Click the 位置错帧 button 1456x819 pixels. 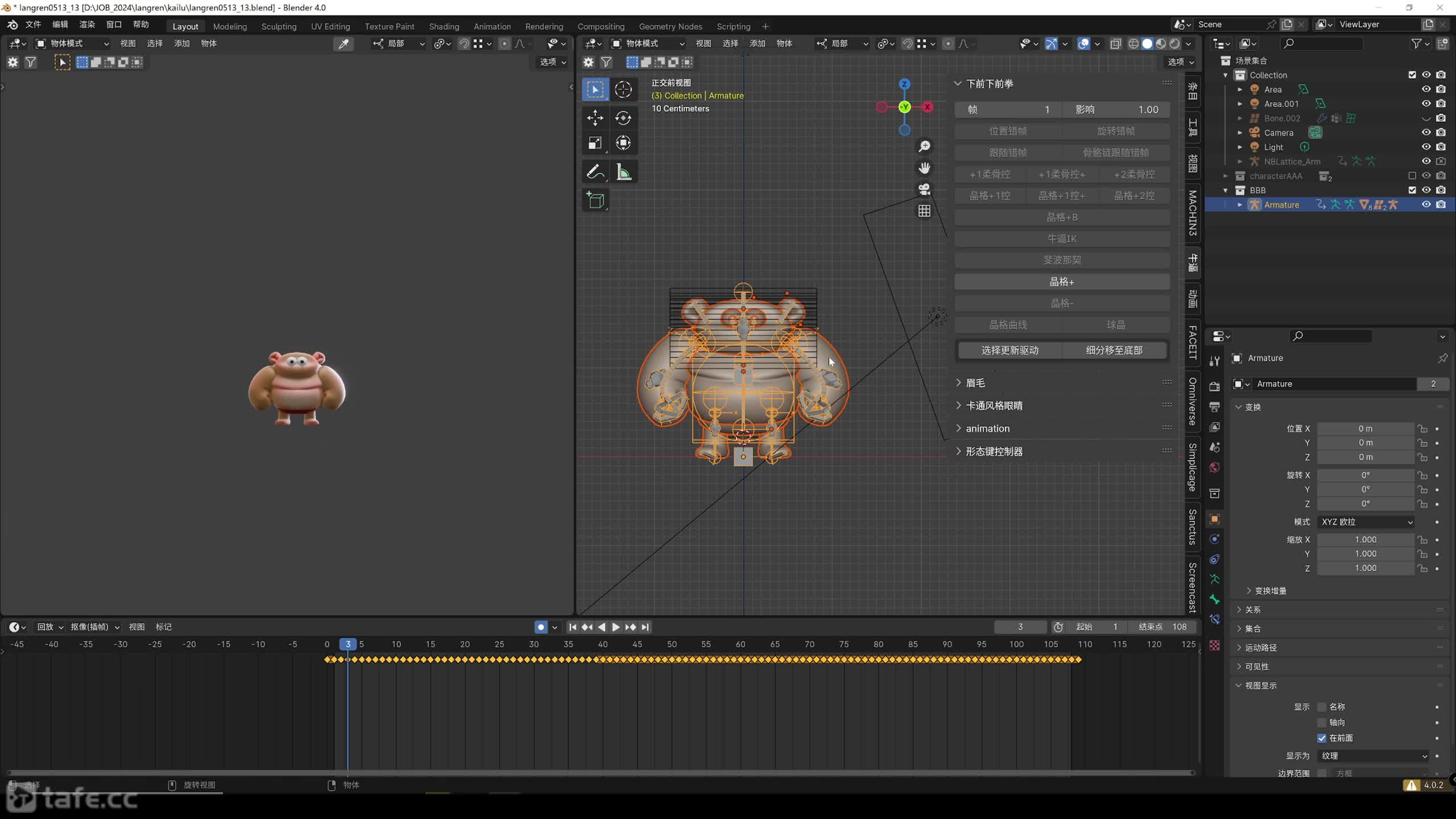tap(1008, 131)
